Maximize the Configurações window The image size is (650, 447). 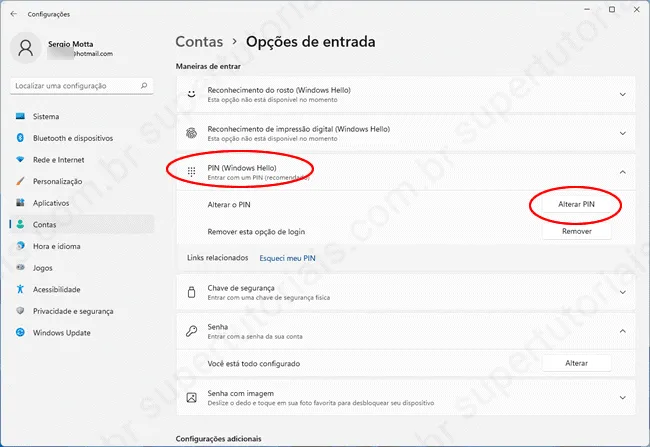point(612,9)
